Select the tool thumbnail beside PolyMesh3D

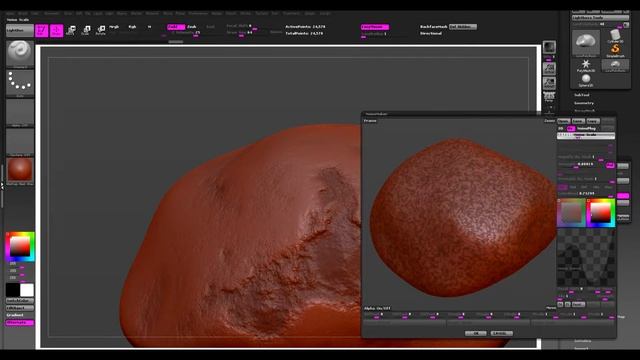pyautogui.click(x=615, y=66)
